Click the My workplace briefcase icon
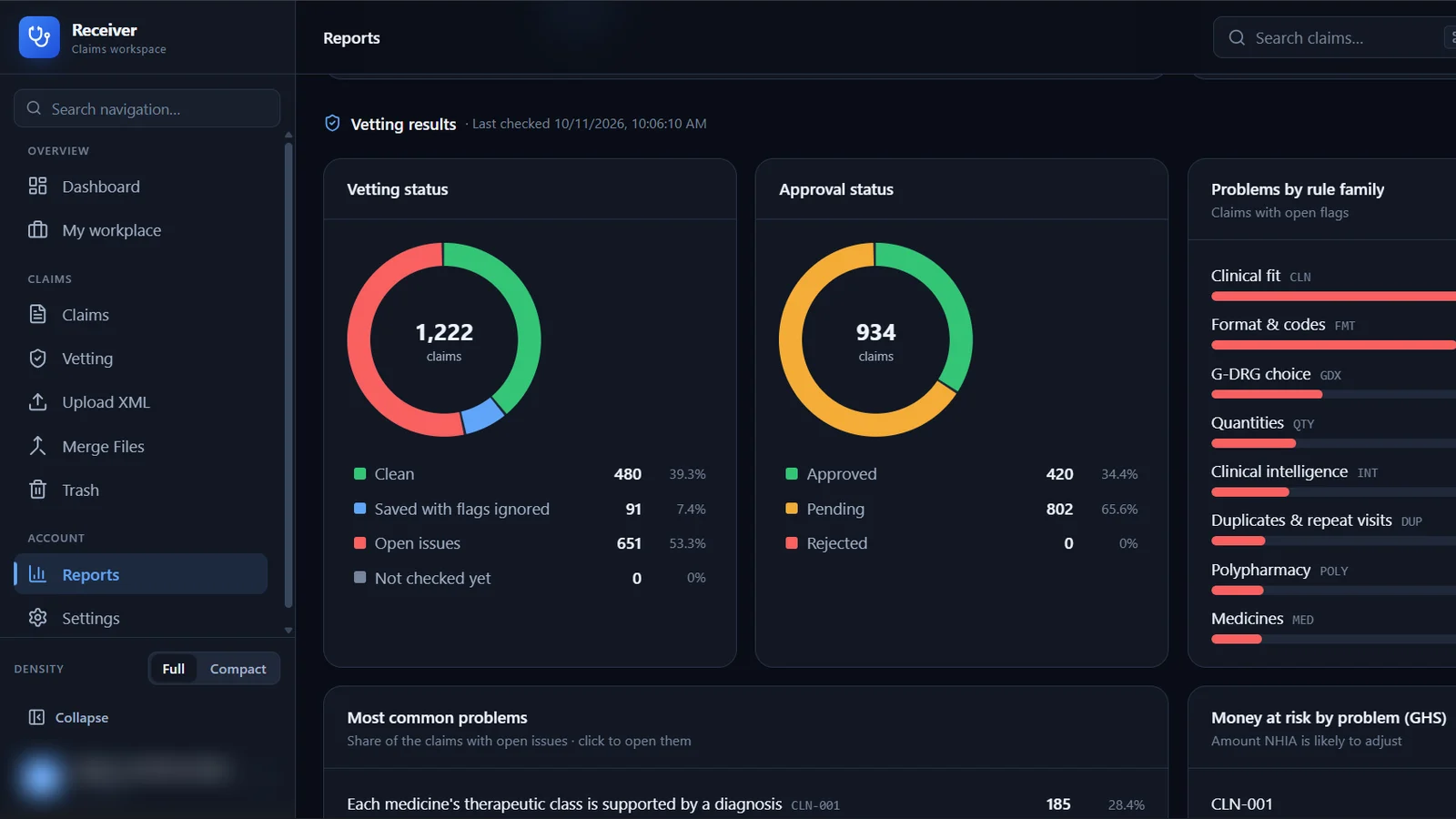This screenshot has width=1456, height=819. click(x=37, y=230)
